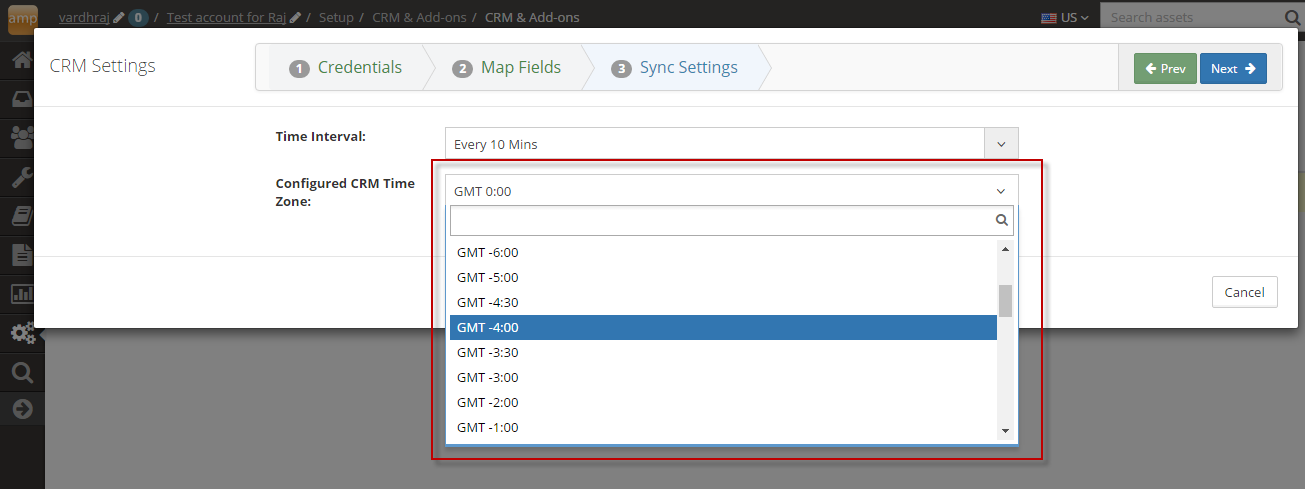The height and width of the screenshot is (489, 1305).
Task: Open the vardhraj breadcrumb link
Action: point(84,17)
